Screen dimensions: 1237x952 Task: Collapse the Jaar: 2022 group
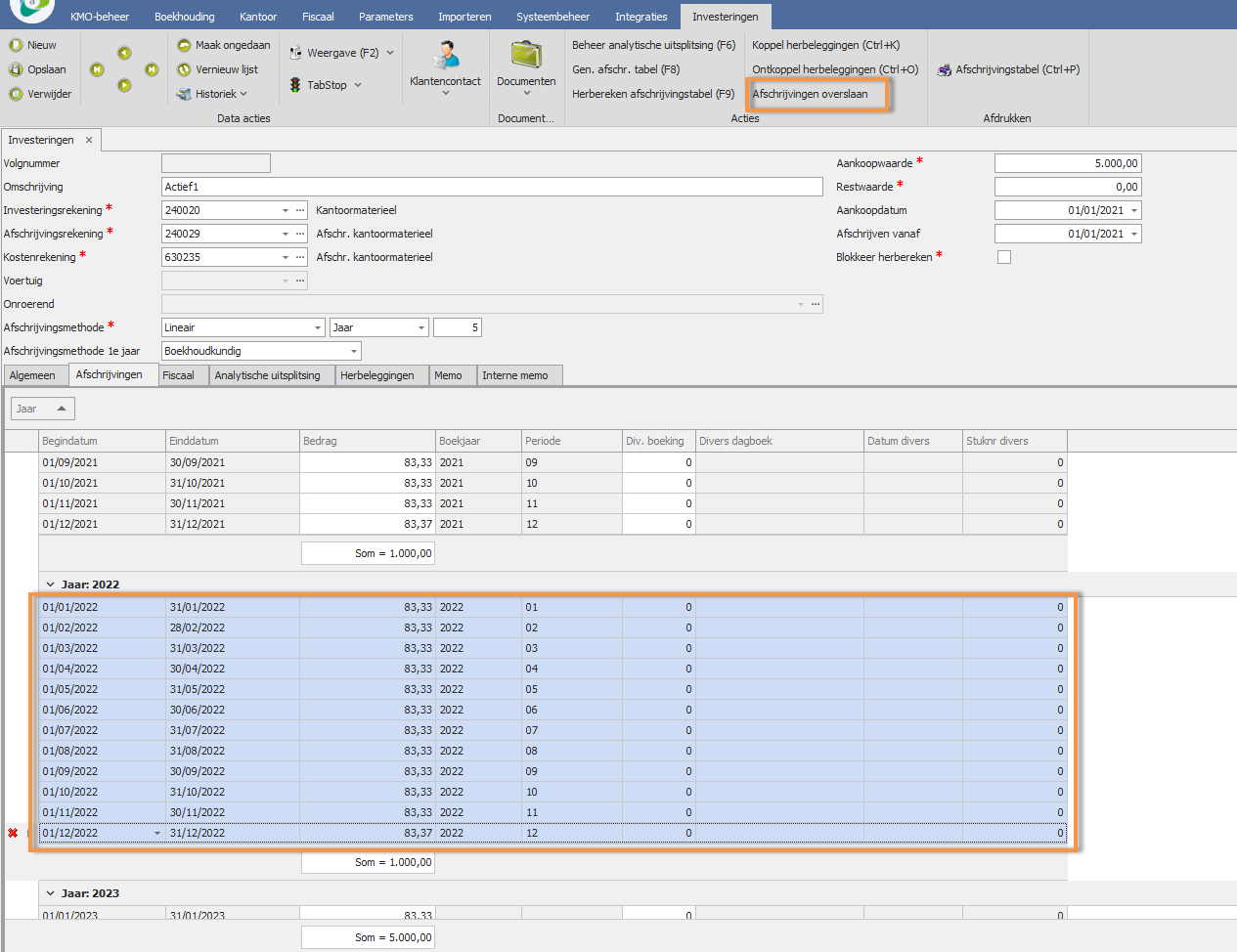click(51, 584)
